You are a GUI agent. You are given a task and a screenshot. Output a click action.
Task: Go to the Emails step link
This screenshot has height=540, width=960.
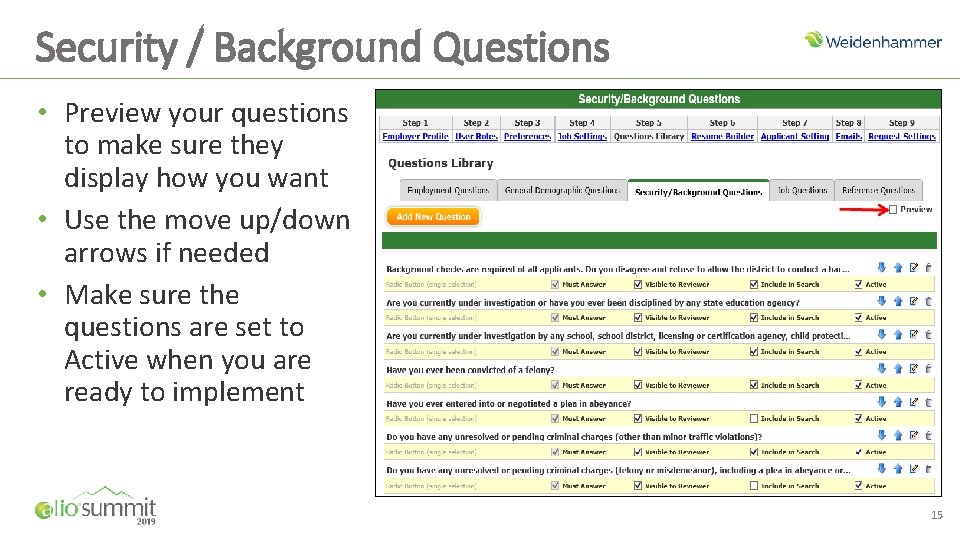click(x=849, y=136)
